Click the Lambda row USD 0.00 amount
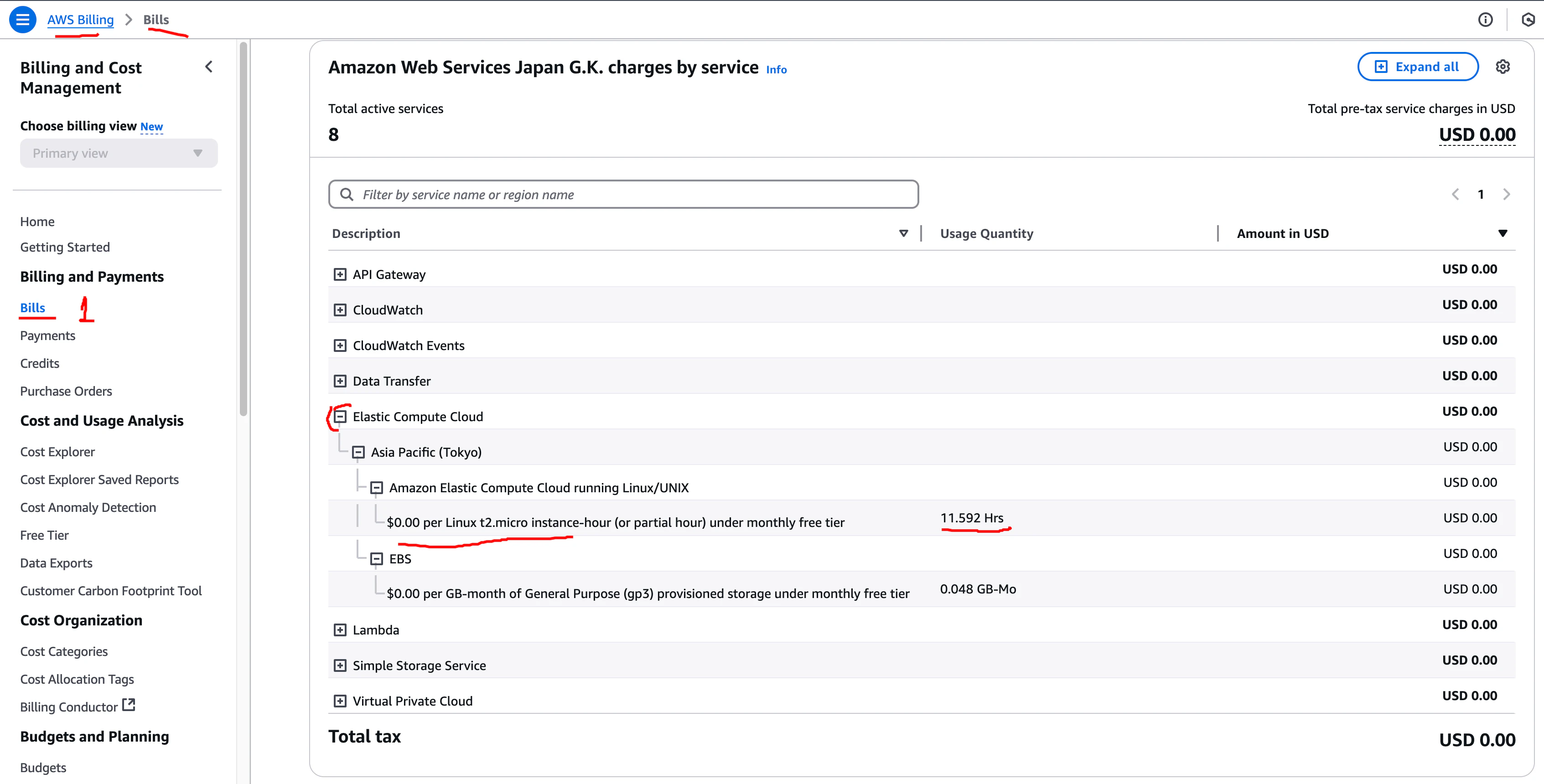Image resolution: width=1544 pixels, height=784 pixels. (1470, 624)
